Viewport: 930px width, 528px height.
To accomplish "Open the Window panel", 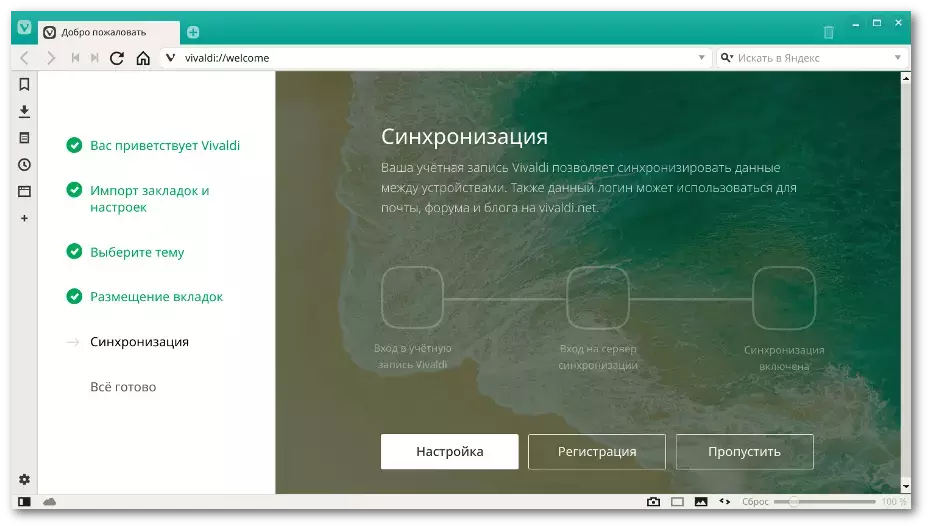I will (24, 191).
